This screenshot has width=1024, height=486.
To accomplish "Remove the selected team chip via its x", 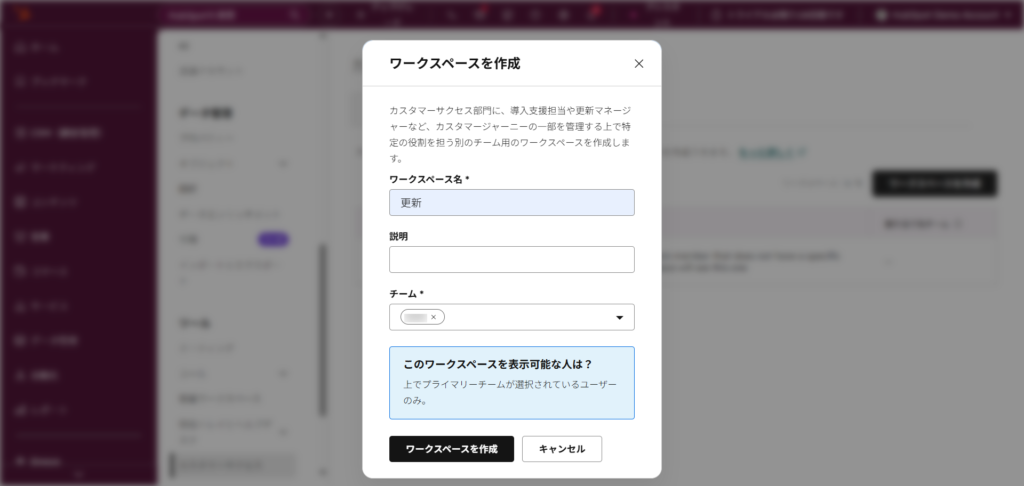I will [434, 317].
